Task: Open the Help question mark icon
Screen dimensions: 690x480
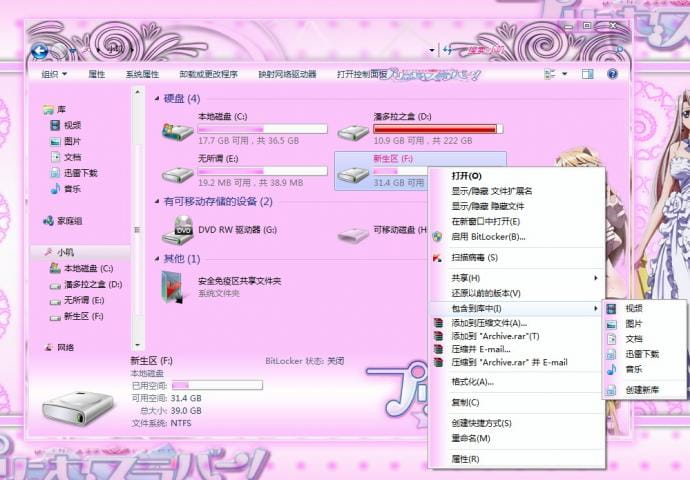Action: (x=612, y=74)
